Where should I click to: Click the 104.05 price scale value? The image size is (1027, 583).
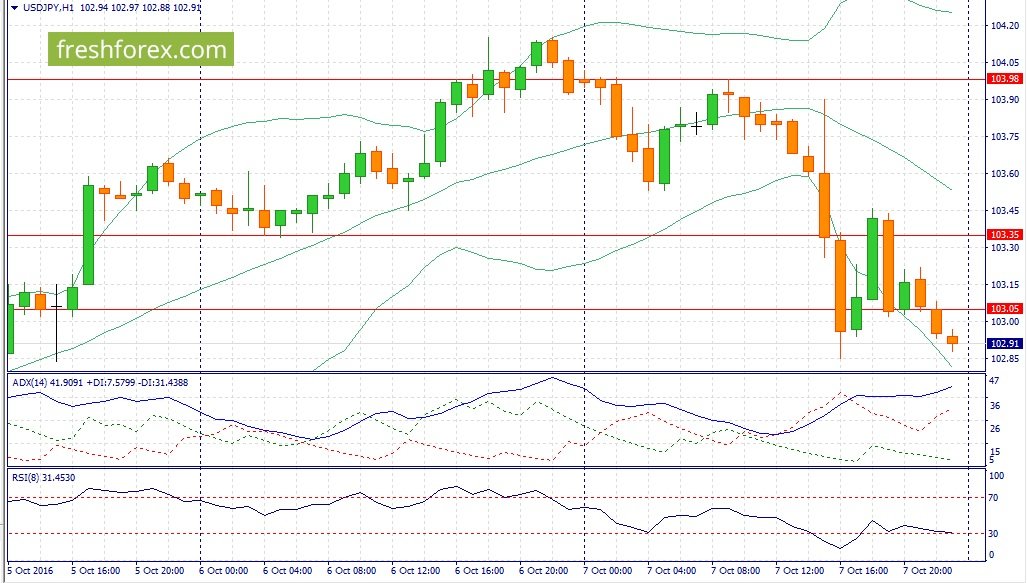point(1005,63)
